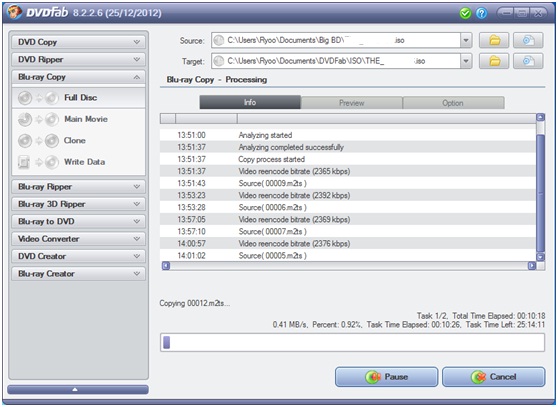Switch to the Preview tab

point(352,103)
